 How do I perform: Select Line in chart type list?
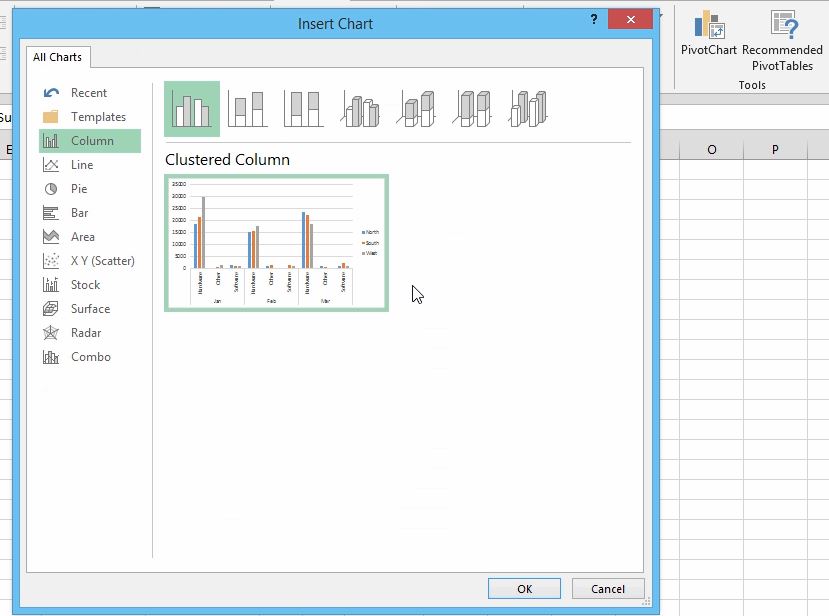[82, 165]
